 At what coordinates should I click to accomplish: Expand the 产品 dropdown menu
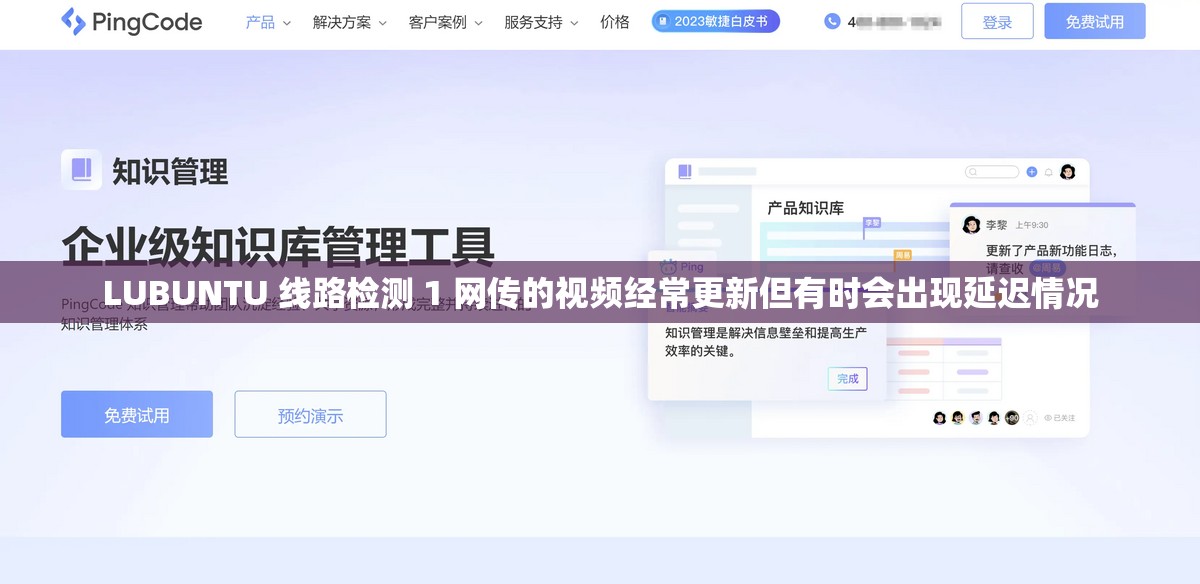pyautogui.click(x=266, y=21)
